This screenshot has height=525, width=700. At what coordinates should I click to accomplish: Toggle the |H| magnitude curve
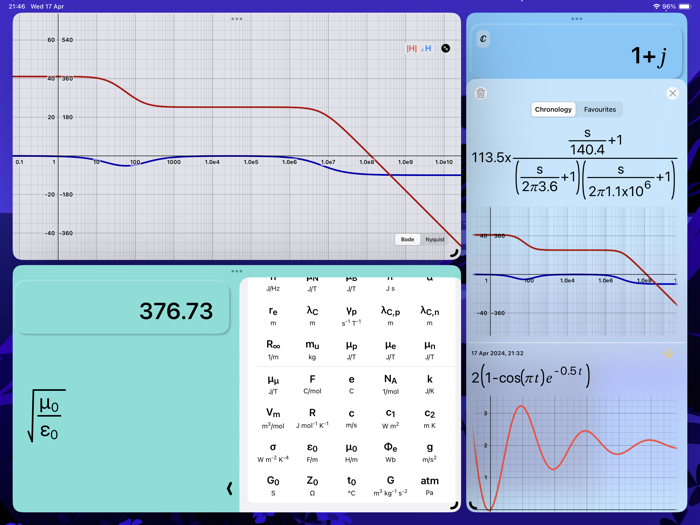click(x=411, y=48)
